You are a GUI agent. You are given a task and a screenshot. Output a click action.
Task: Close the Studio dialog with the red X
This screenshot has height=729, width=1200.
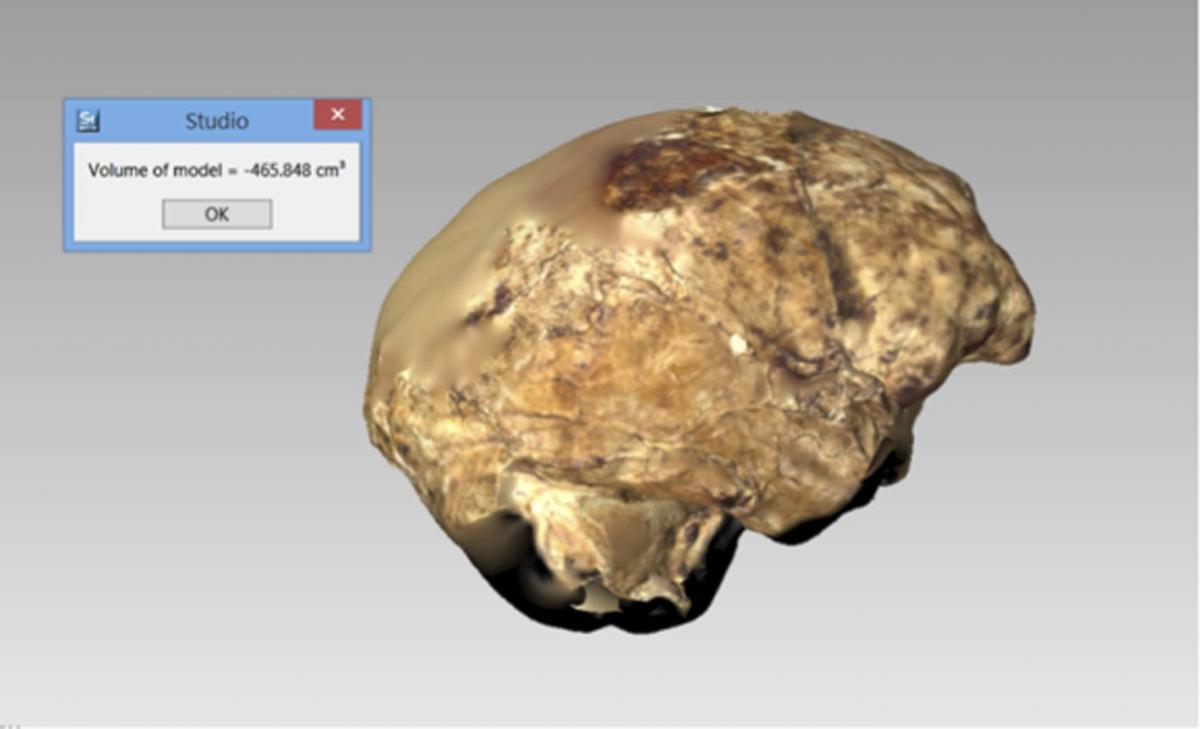click(x=337, y=115)
